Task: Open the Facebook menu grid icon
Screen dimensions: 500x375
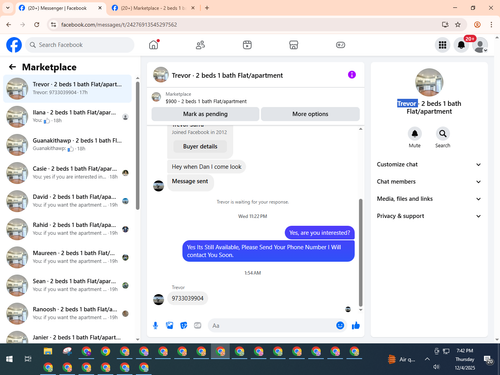Action: pyautogui.click(x=442, y=45)
